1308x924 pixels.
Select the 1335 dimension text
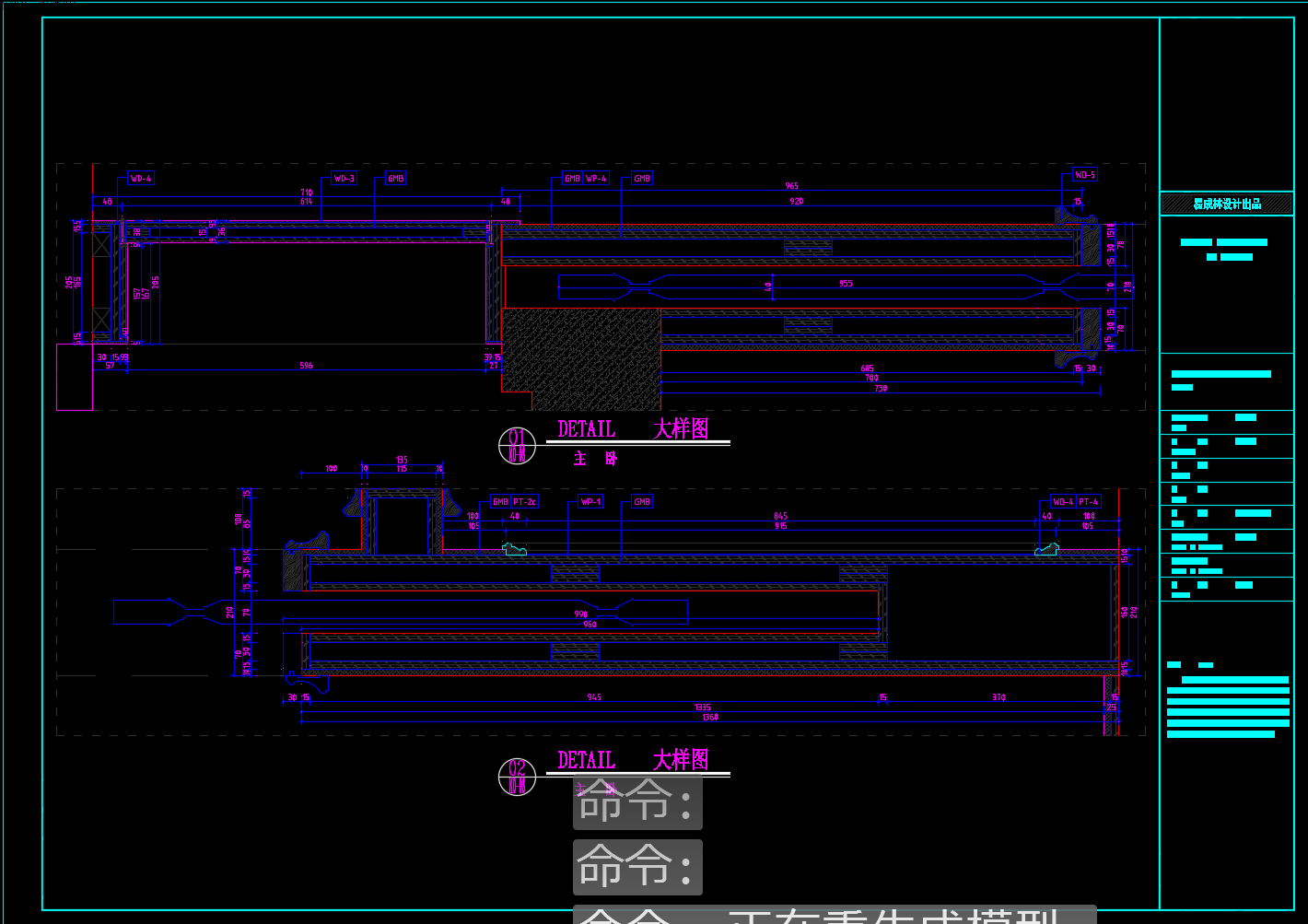tap(703, 708)
